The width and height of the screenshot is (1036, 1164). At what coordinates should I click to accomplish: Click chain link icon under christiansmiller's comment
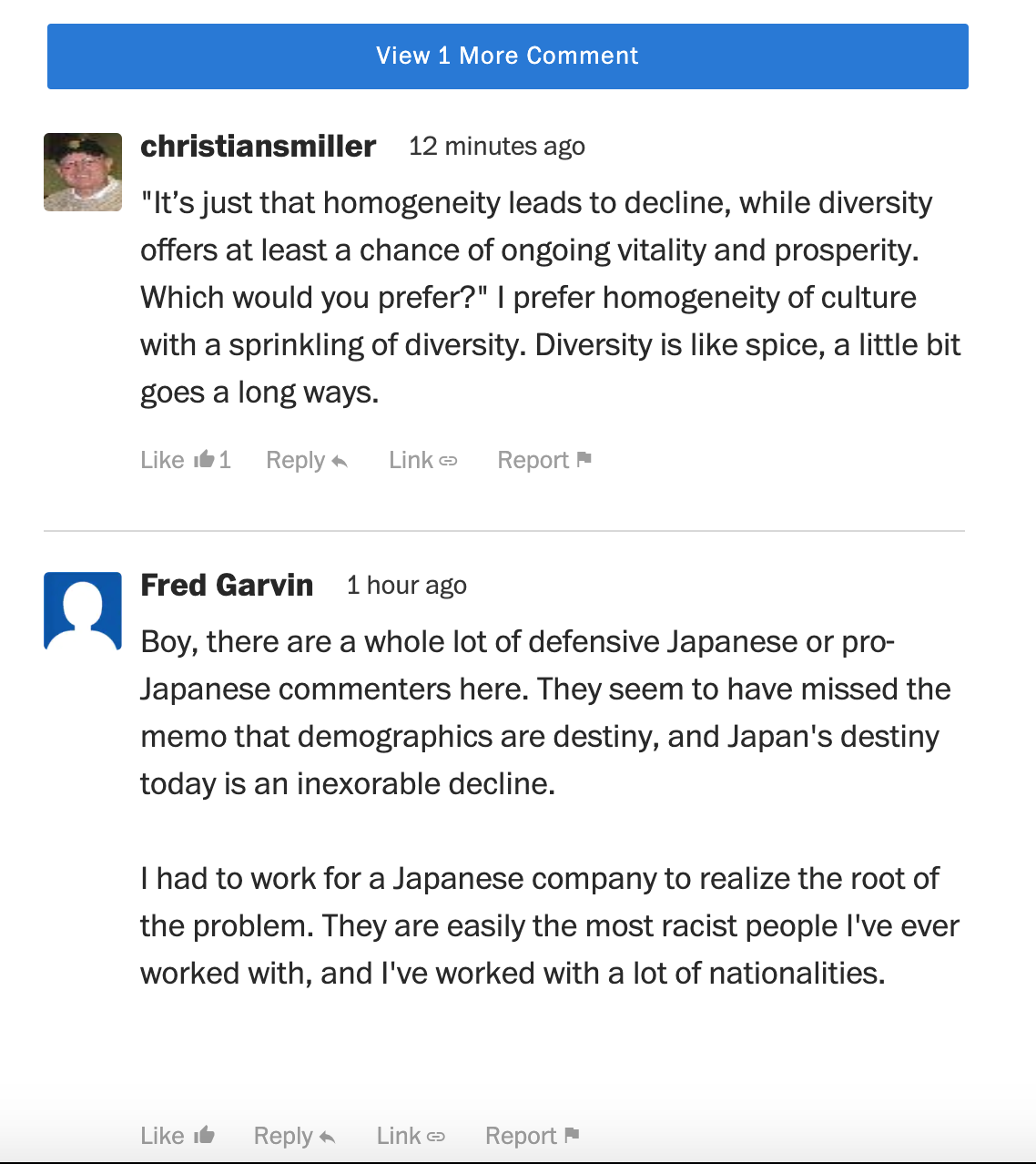[448, 461]
